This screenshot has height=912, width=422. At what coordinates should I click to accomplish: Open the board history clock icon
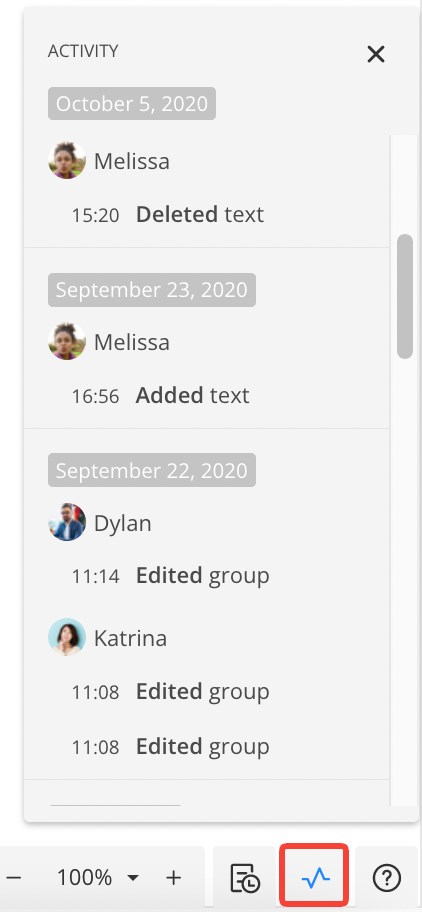245,877
